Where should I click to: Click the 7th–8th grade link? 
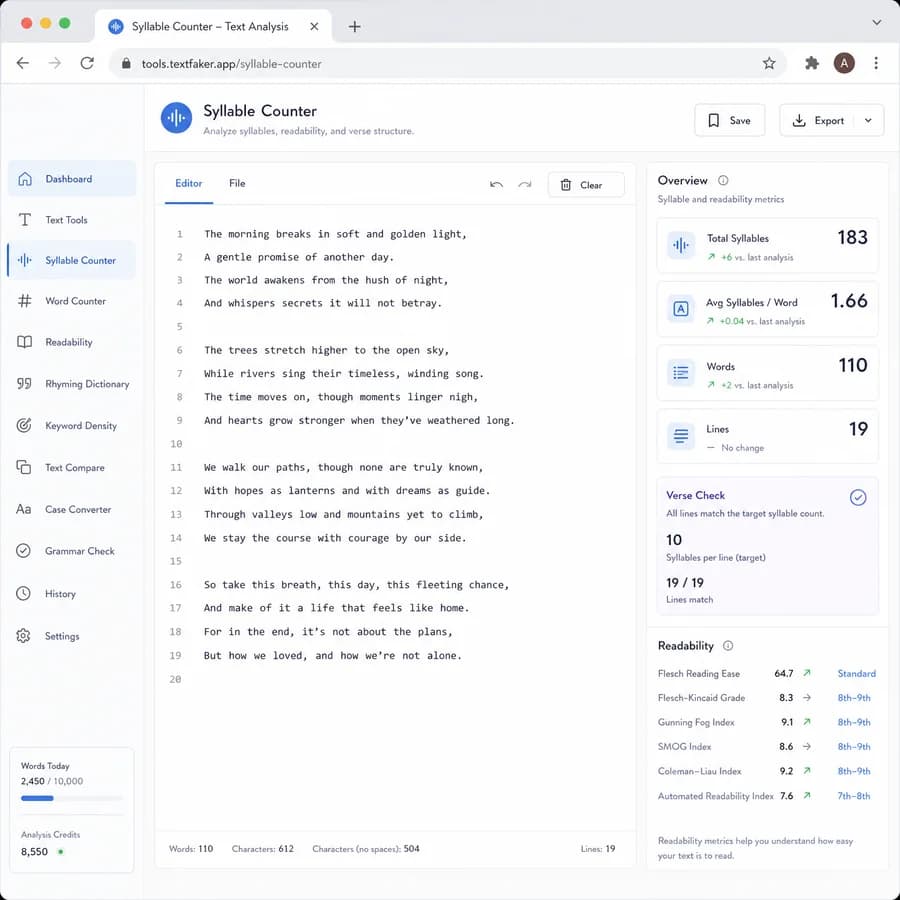pos(854,796)
